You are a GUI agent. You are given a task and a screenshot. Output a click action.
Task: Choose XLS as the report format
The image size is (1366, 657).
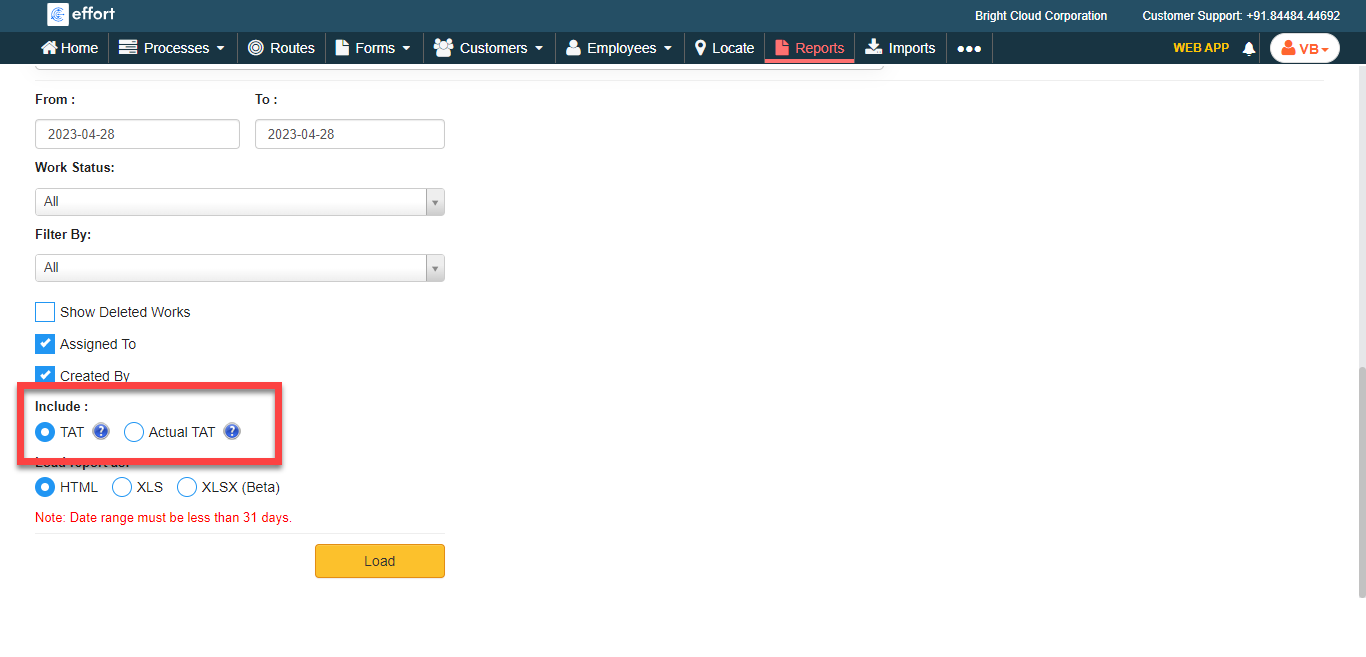pyautogui.click(x=122, y=487)
